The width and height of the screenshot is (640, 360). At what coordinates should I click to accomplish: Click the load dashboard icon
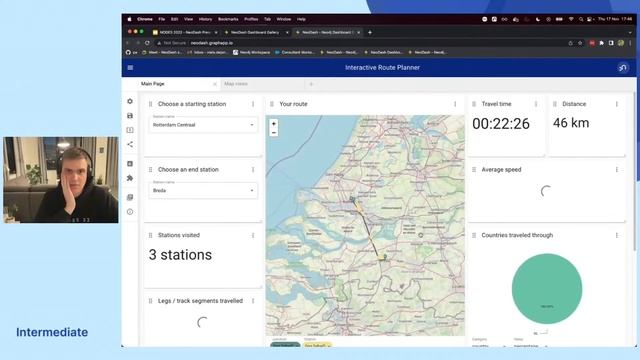(x=130, y=130)
